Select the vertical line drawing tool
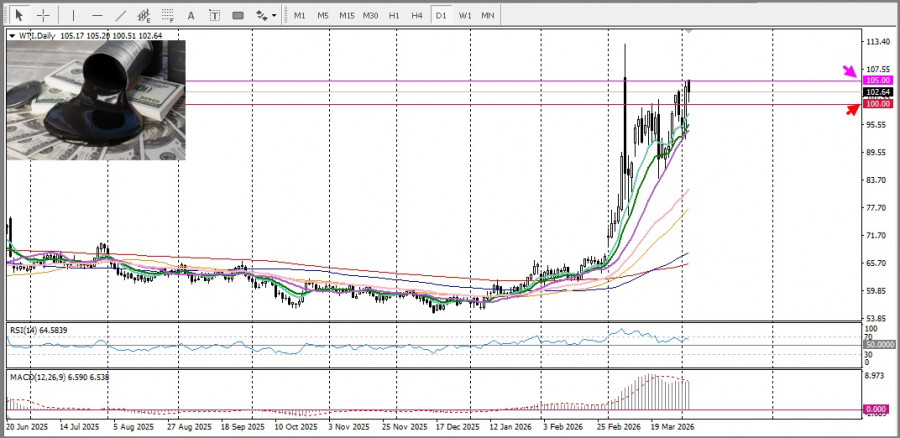The image size is (900, 438). [73, 15]
